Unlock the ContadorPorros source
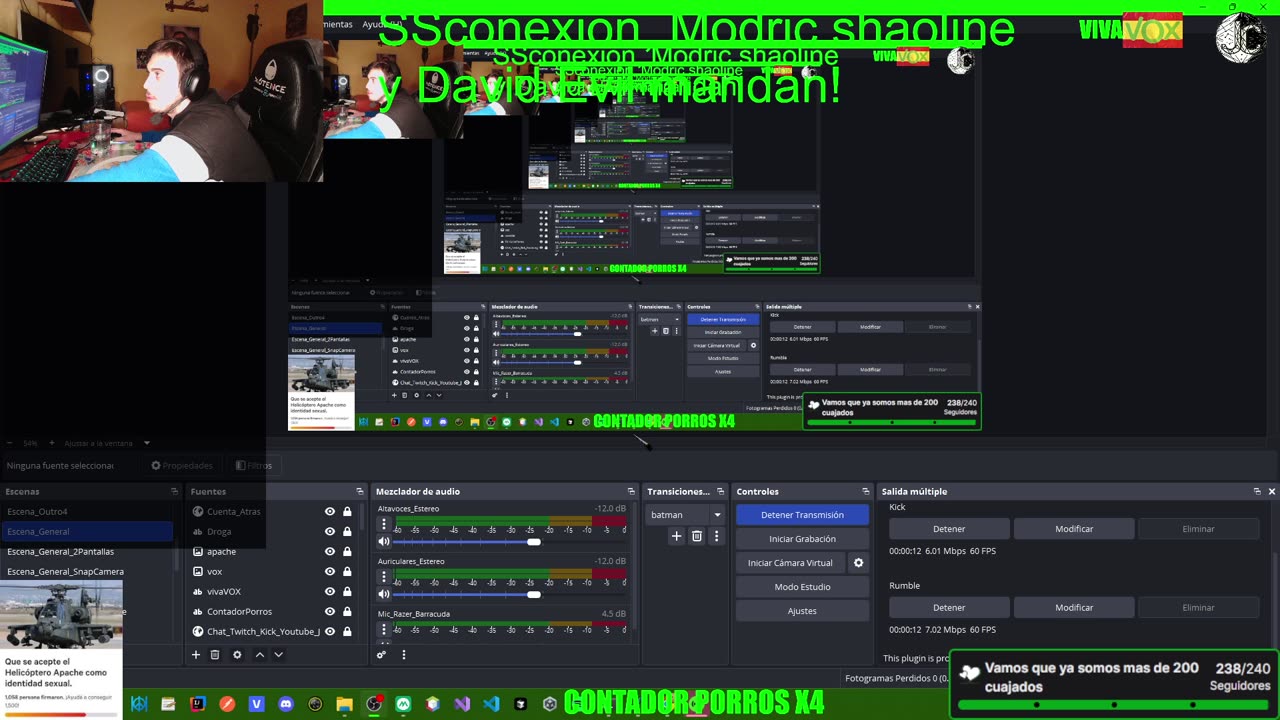1280x720 pixels. pos(347,611)
